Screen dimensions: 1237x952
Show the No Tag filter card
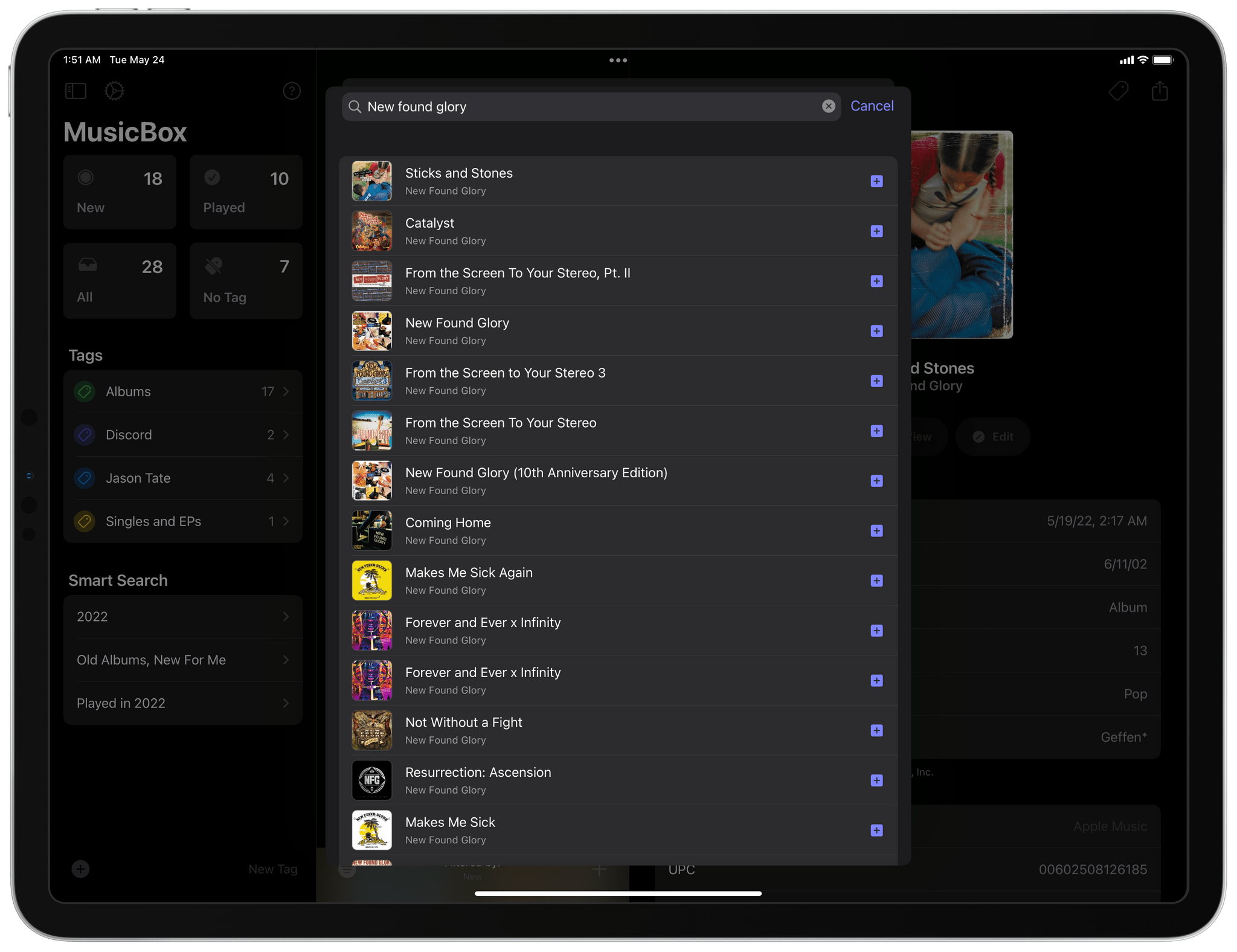click(x=246, y=281)
